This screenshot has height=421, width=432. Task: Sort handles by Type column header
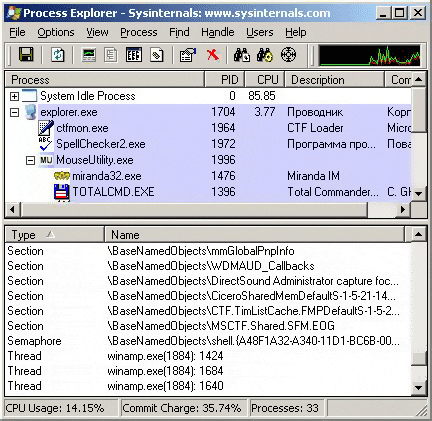(x=55, y=235)
